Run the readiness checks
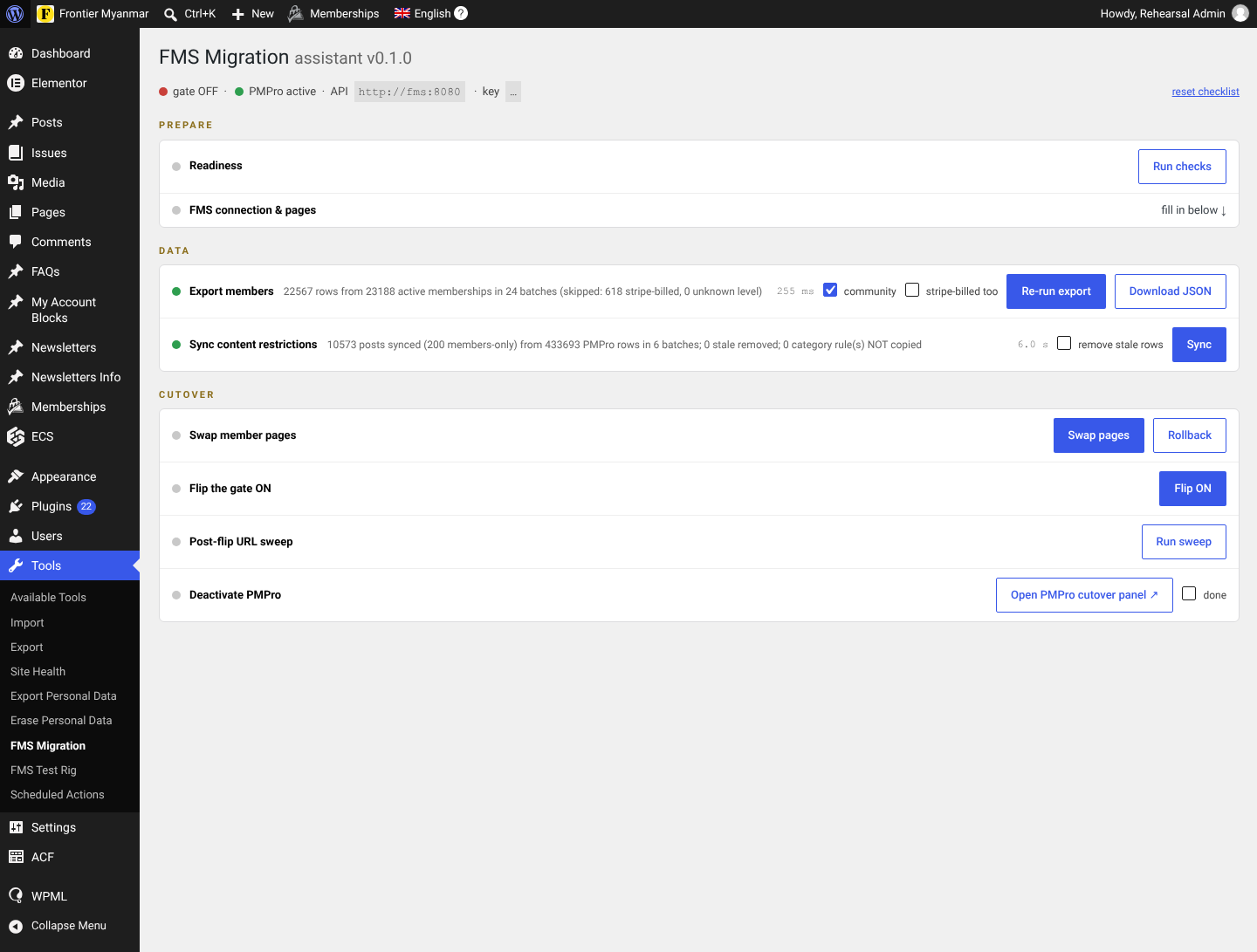 click(x=1182, y=167)
